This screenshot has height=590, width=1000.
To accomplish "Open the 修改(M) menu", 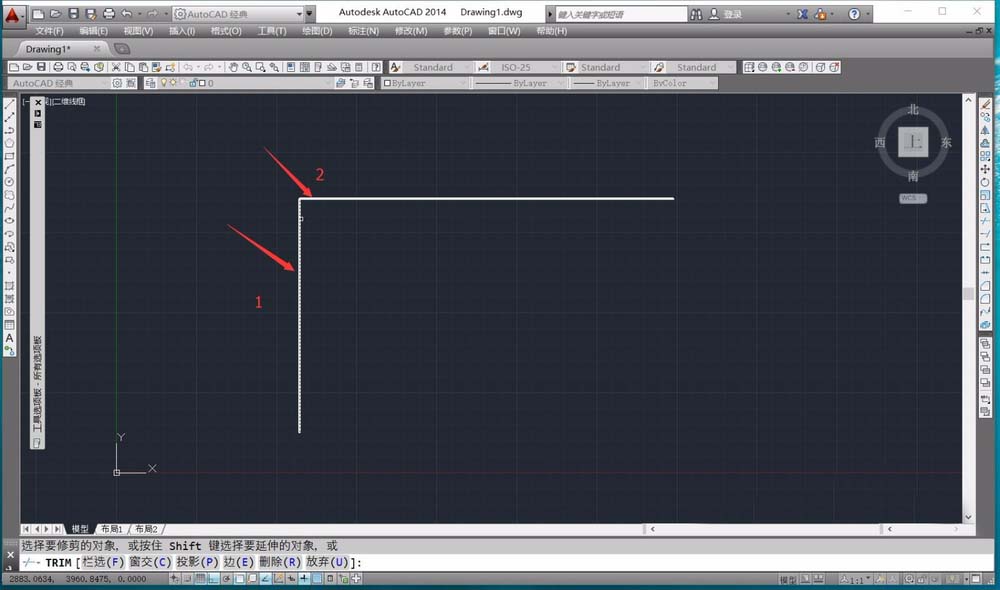I will click(x=411, y=31).
